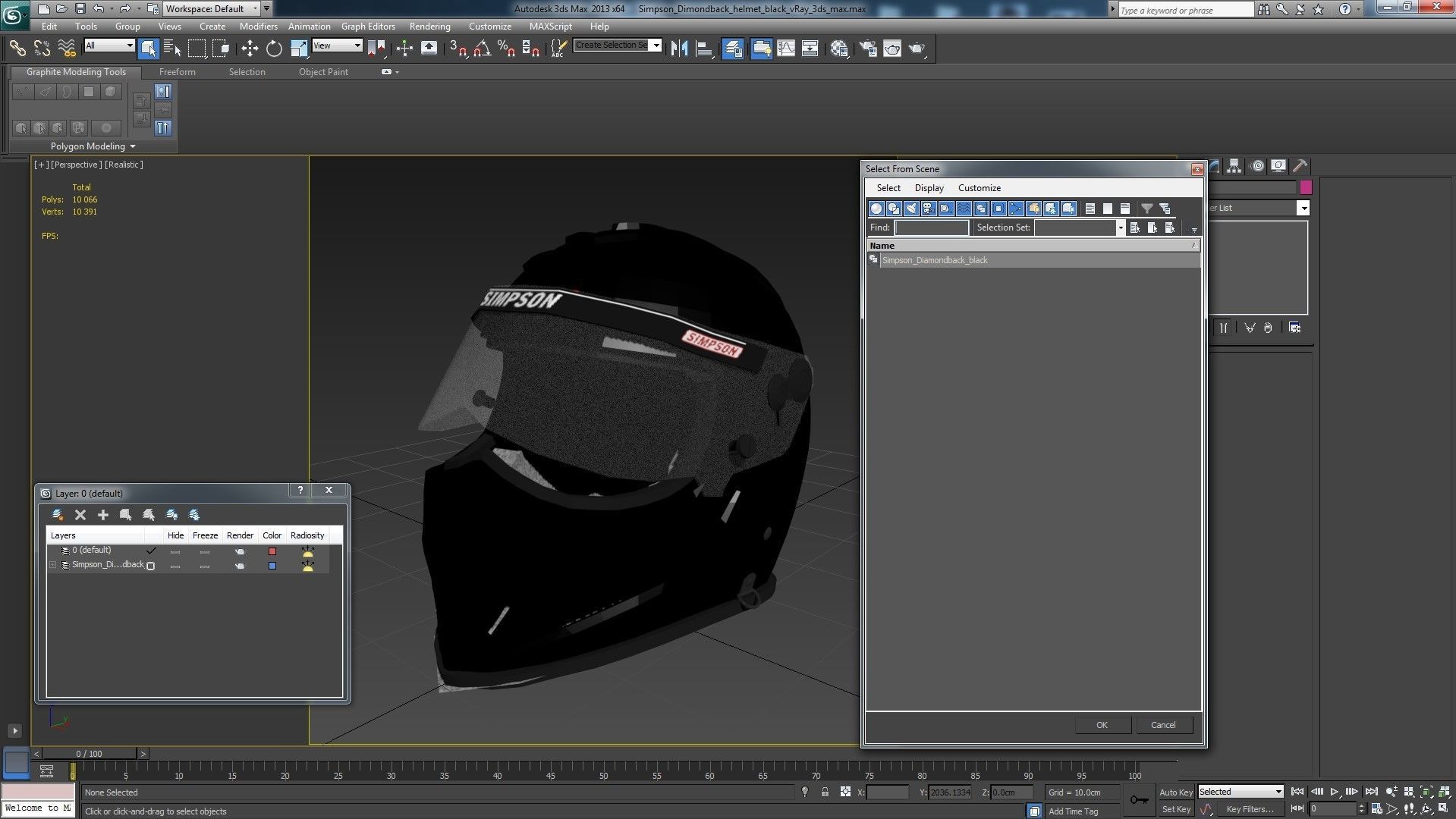Delete layer using X icon in Layer dialog
1456x819 pixels.
tap(80, 515)
